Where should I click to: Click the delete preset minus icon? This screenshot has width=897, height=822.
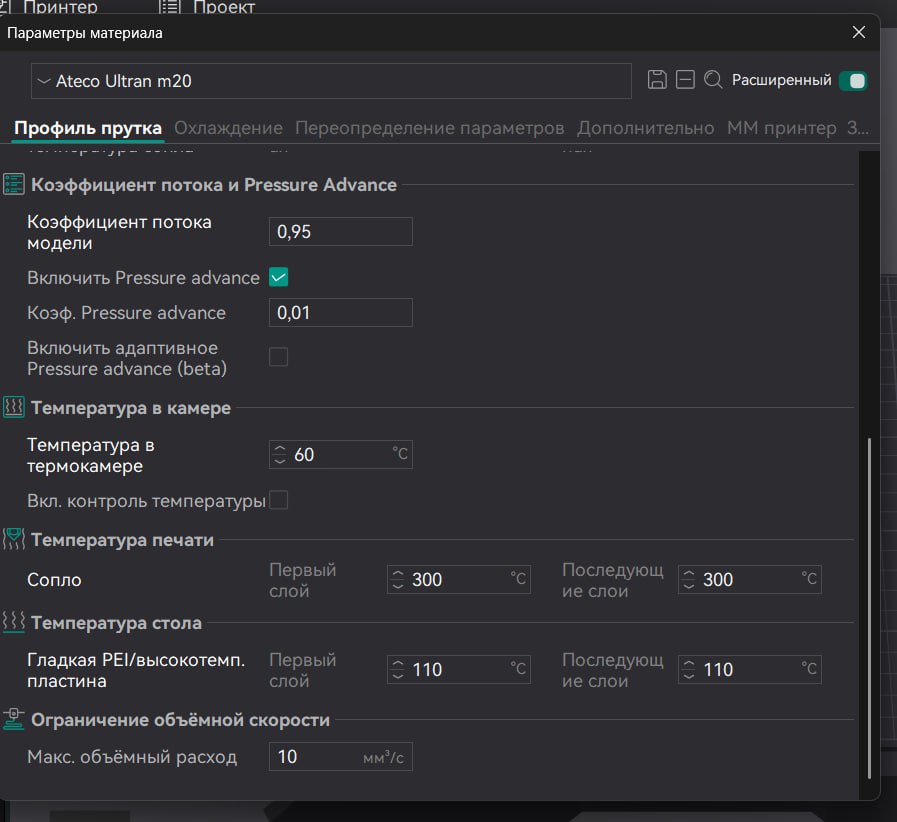[x=685, y=80]
